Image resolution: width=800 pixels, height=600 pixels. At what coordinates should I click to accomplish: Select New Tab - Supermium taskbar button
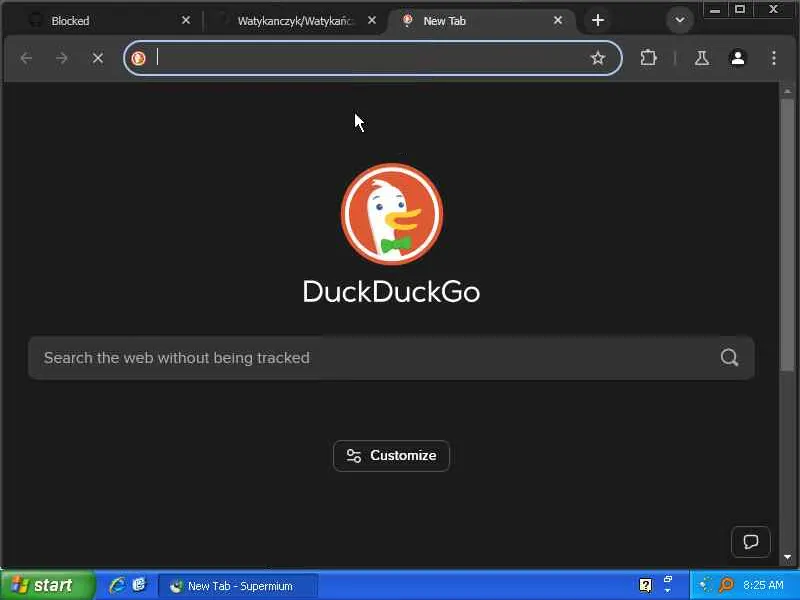(x=238, y=586)
